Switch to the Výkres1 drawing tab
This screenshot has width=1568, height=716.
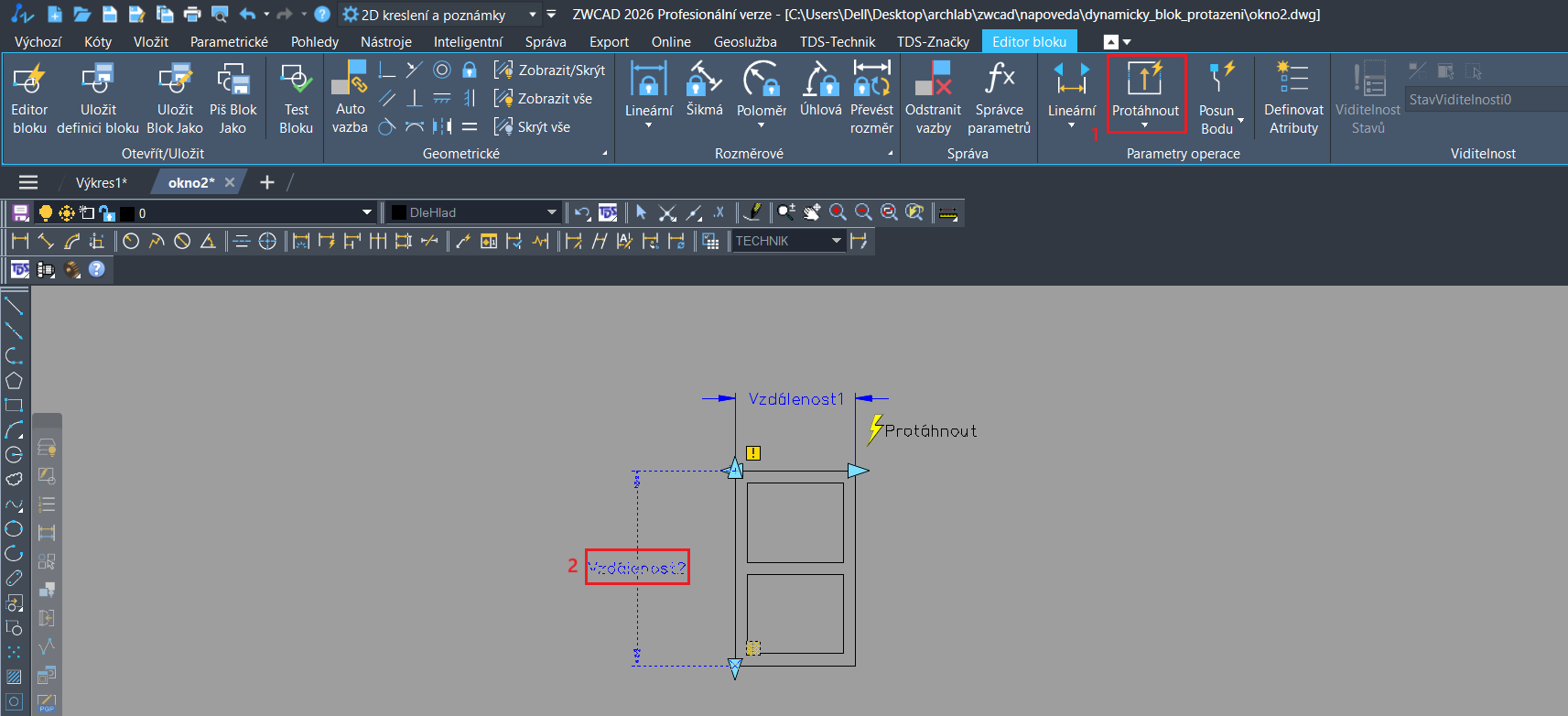(101, 183)
